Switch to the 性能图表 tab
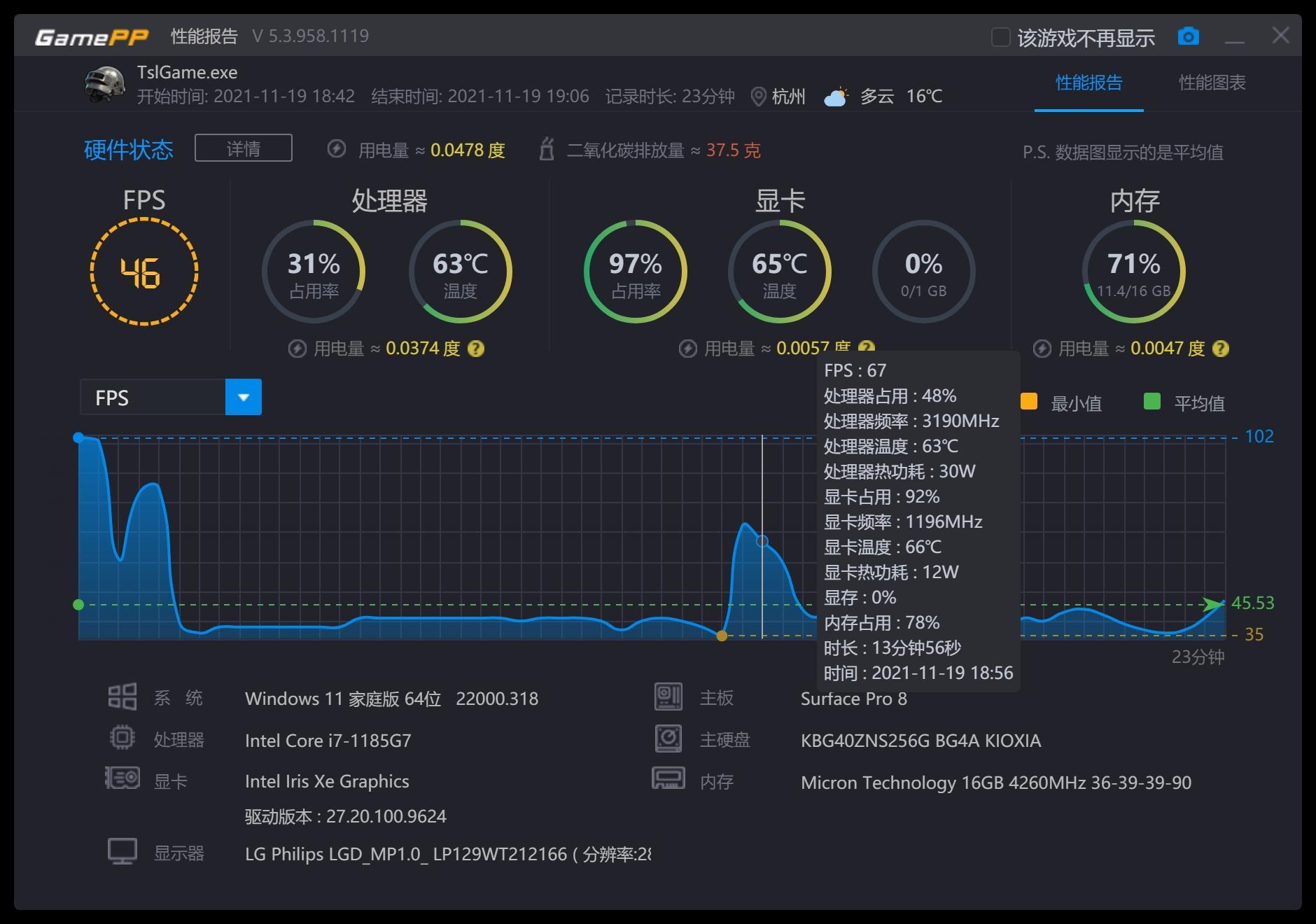1316x924 pixels. 1210,83
